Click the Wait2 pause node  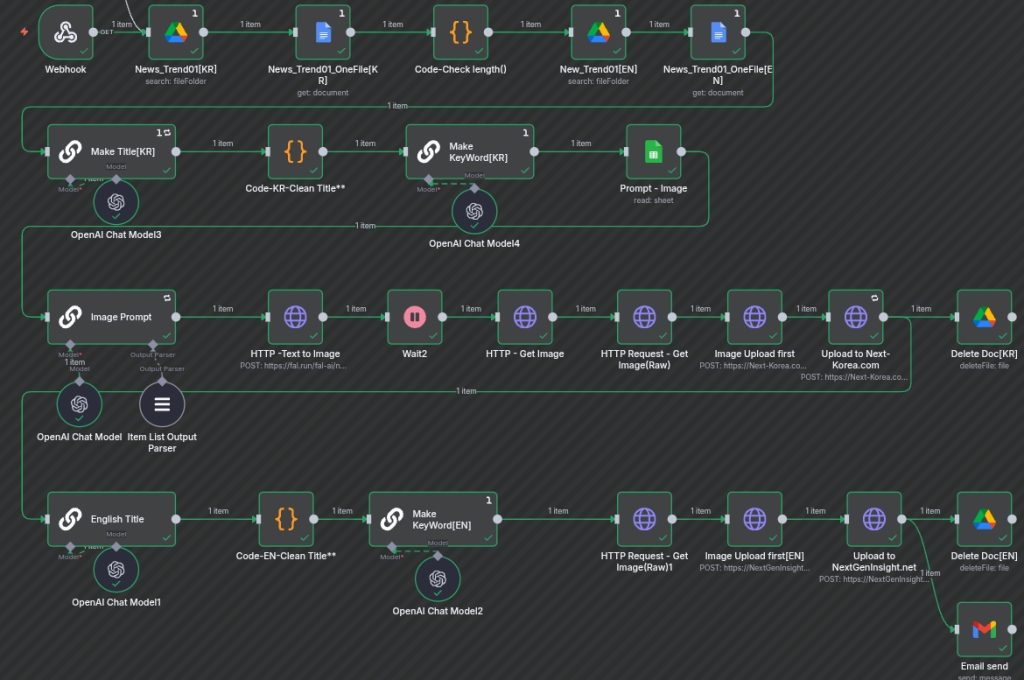click(414, 317)
